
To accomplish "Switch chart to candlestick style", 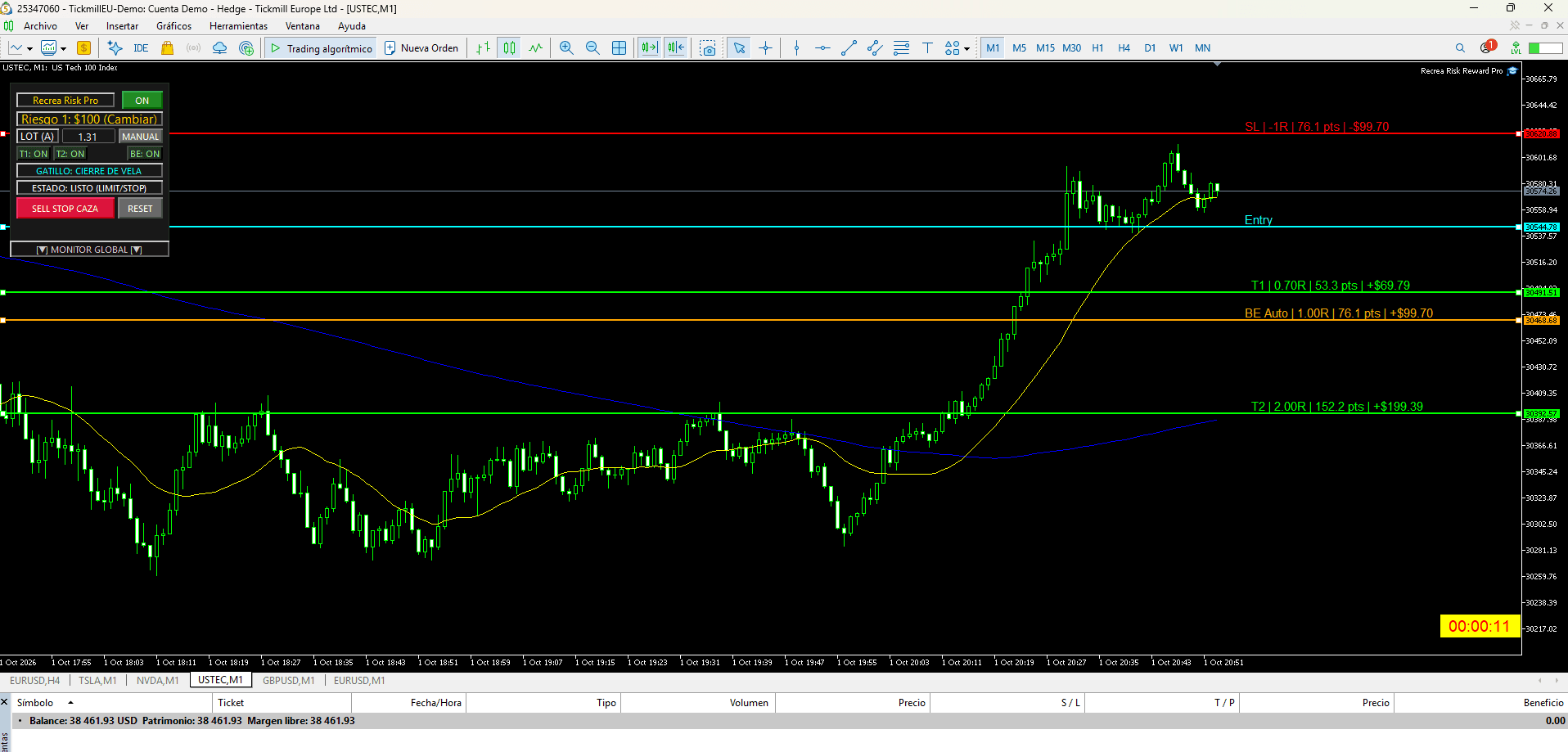I will 510,48.
